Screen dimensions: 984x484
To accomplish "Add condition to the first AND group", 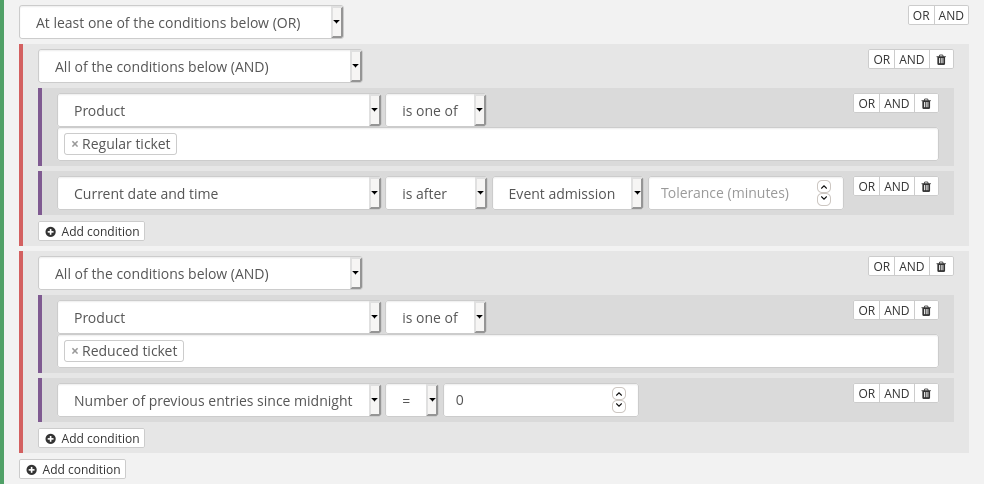I will 92,231.
